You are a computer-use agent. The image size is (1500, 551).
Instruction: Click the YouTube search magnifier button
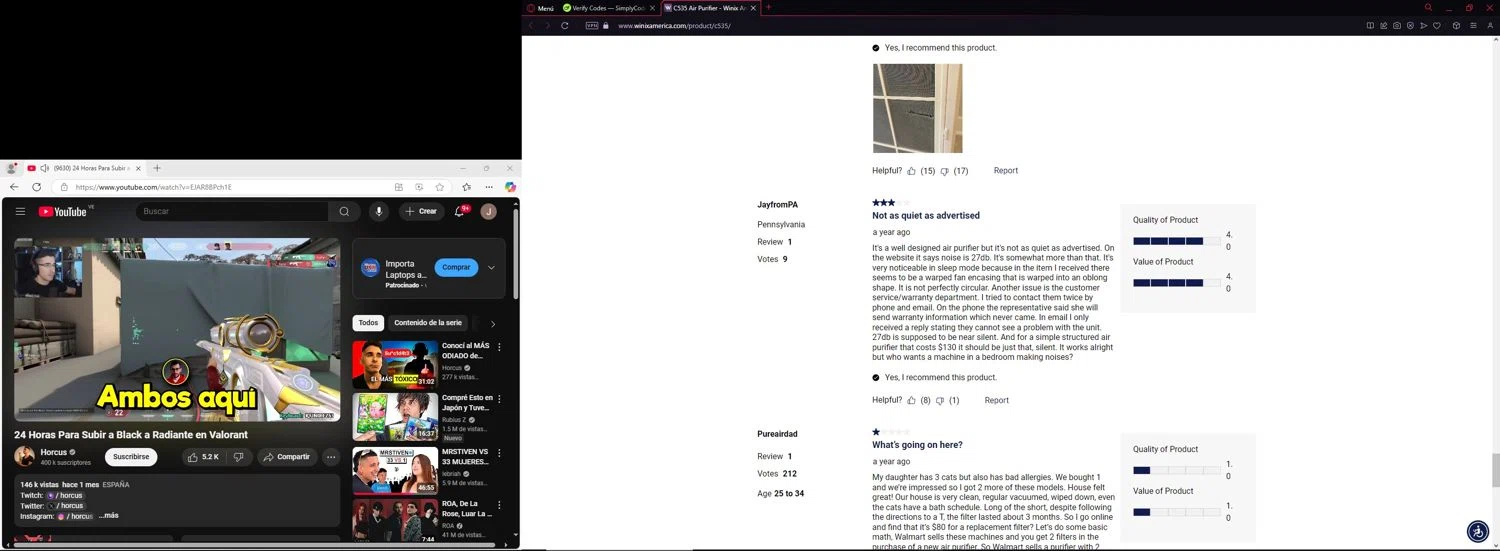(344, 211)
